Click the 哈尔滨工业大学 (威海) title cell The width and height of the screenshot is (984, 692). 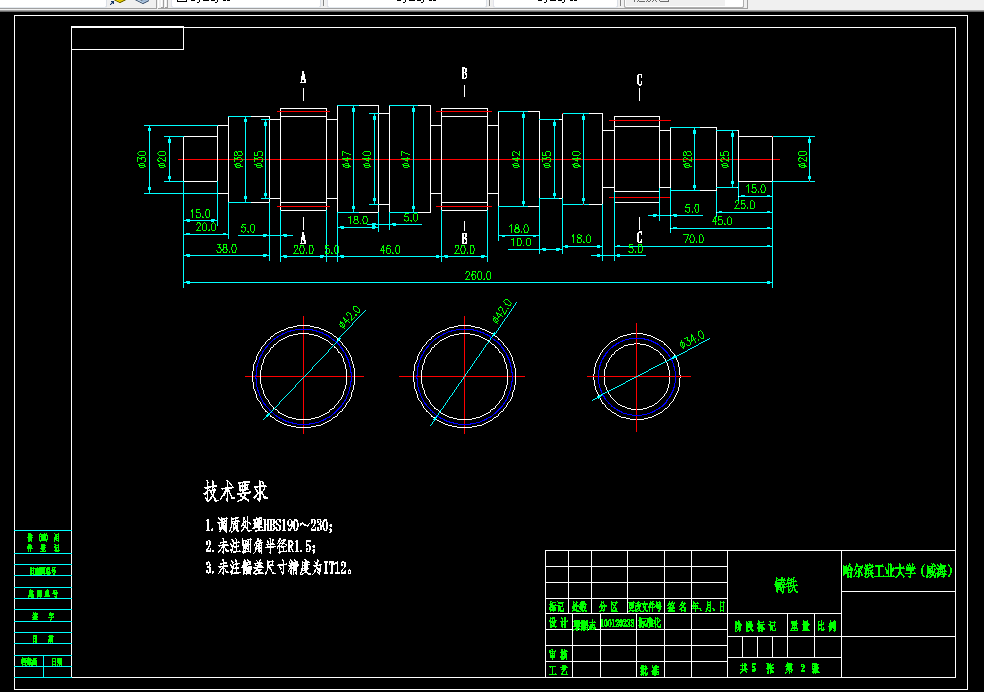click(x=898, y=571)
